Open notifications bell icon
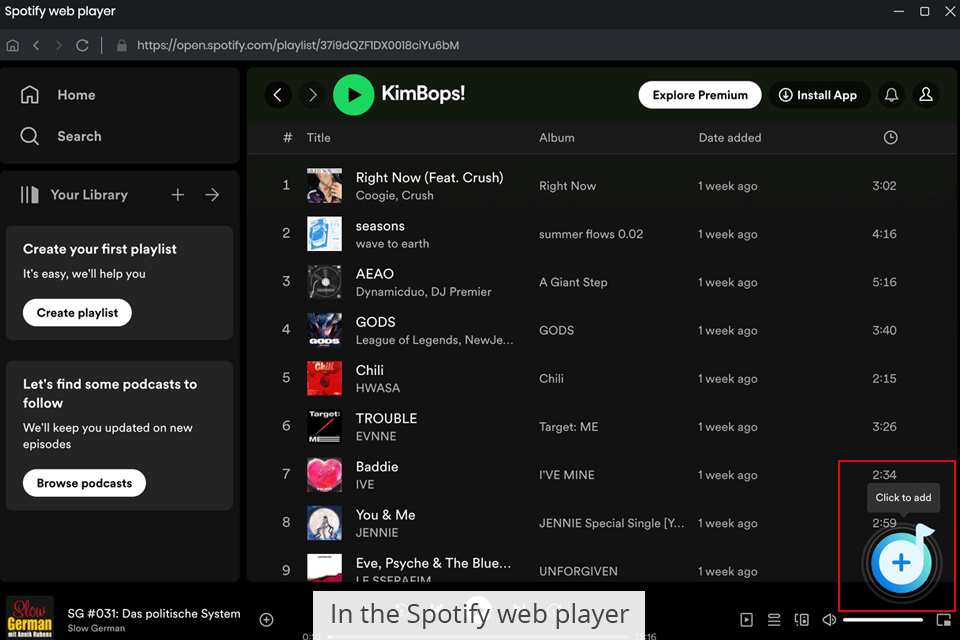Viewport: 960px width, 640px height. [891, 95]
